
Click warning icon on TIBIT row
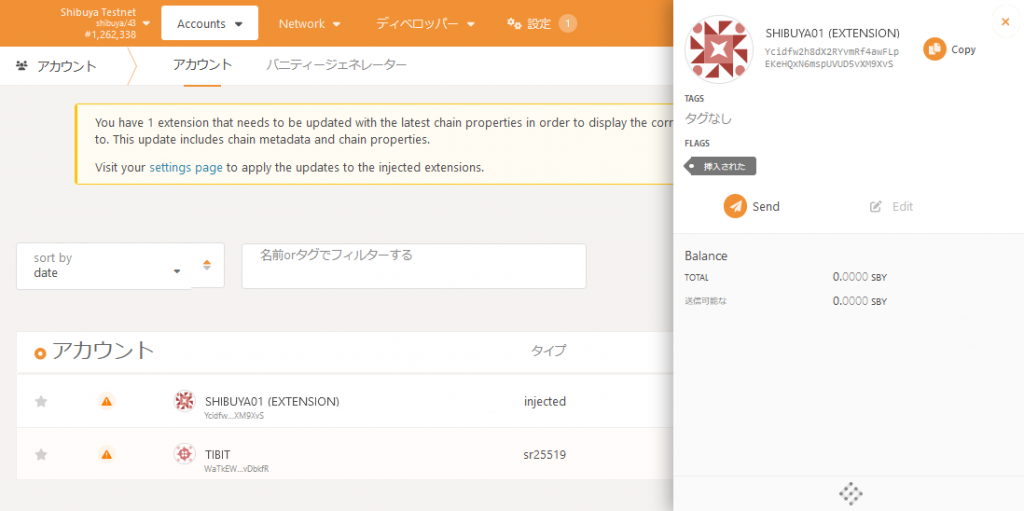tap(106, 454)
